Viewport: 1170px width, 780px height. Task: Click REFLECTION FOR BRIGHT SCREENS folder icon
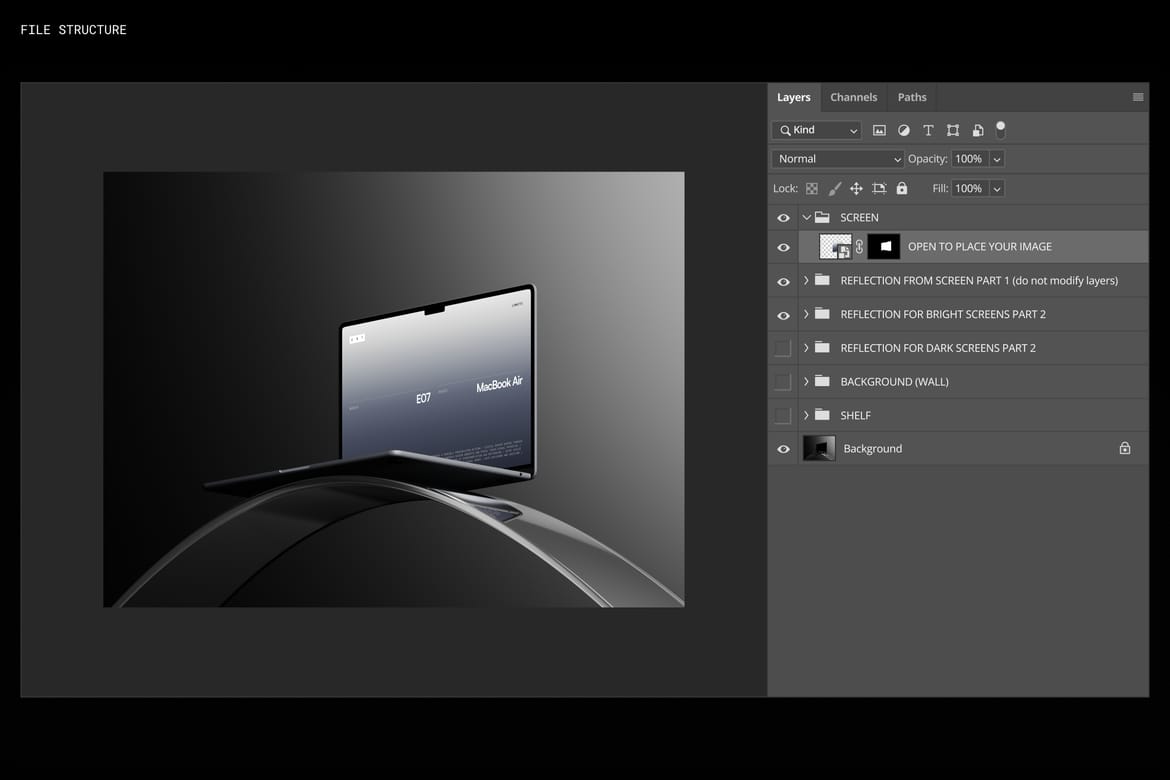click(822, 314)
